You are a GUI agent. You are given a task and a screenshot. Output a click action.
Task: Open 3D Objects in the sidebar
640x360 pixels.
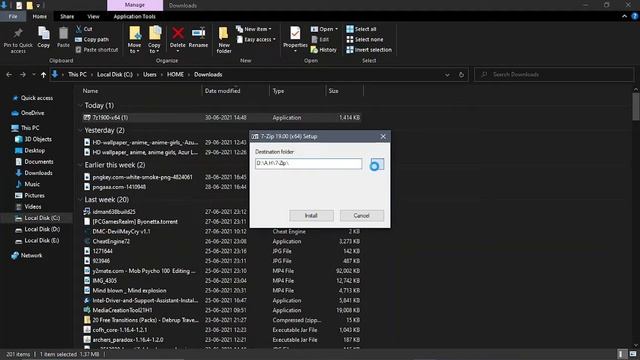pos(33,139)
